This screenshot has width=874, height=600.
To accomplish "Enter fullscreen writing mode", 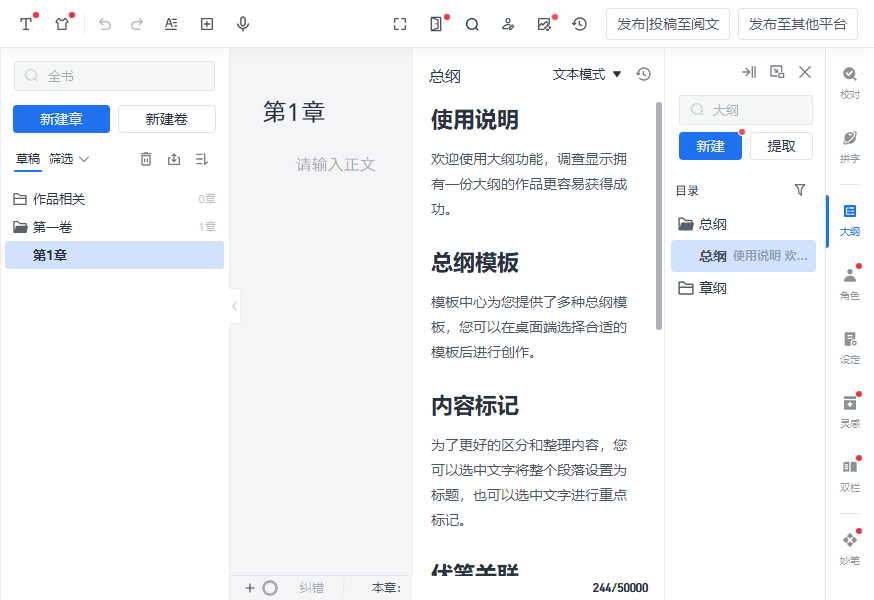I will coord(400,24).
